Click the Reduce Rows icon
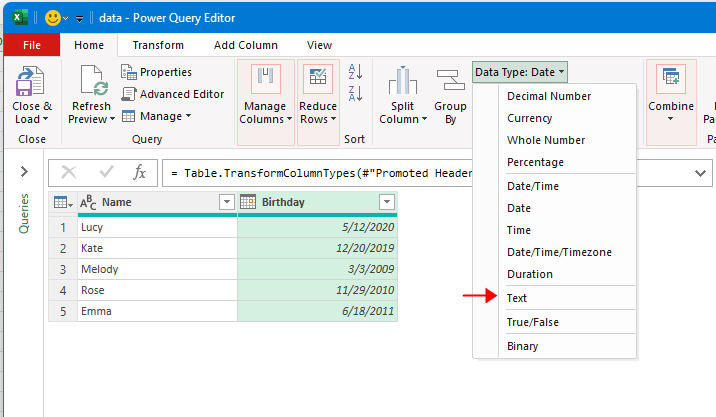This screenshot has height=417, width=716. point(319,80)
